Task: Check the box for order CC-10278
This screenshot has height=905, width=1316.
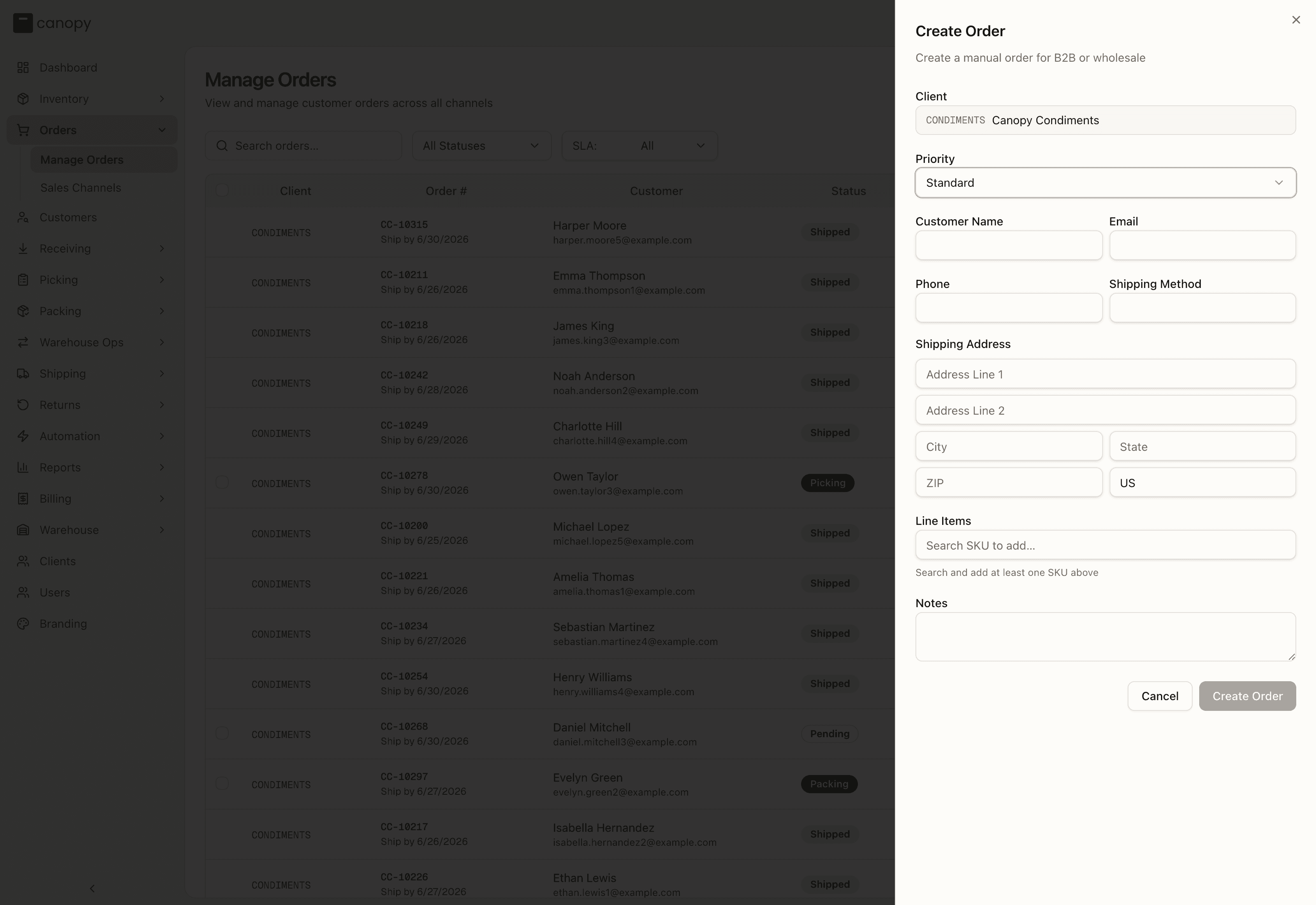Action: (222, 482)
